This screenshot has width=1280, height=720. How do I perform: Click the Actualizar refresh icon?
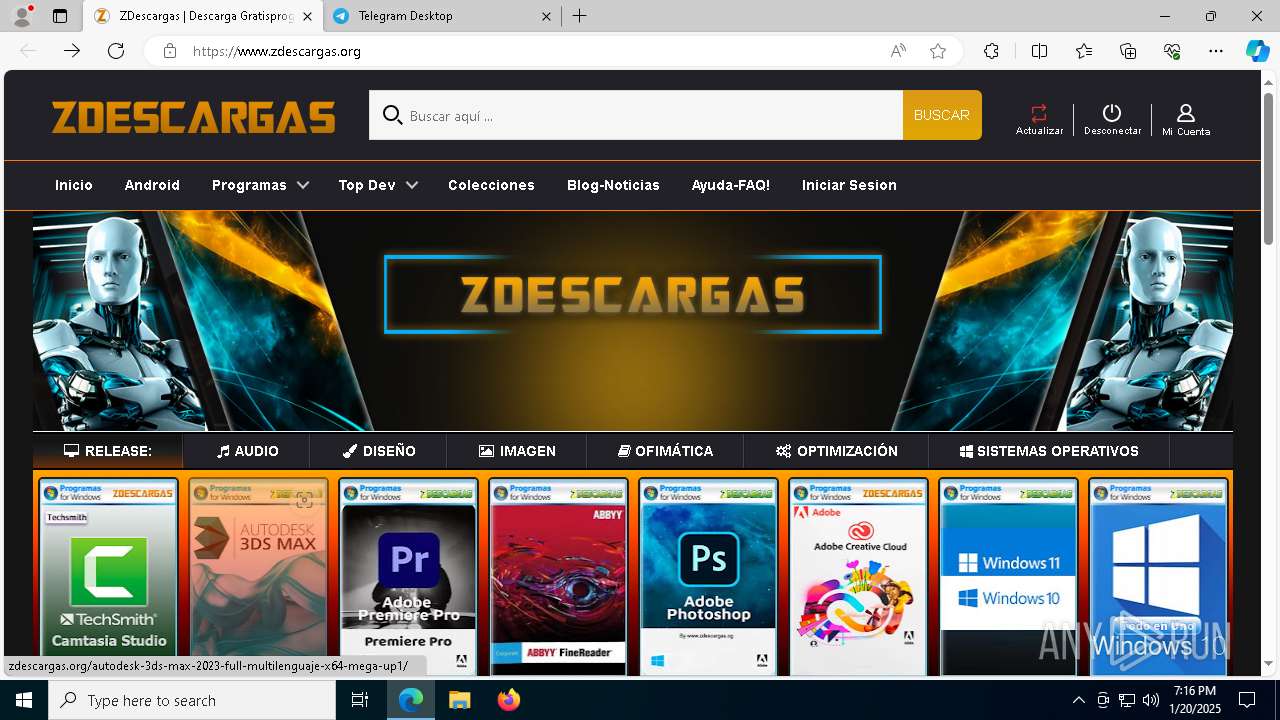point(1039,113)
